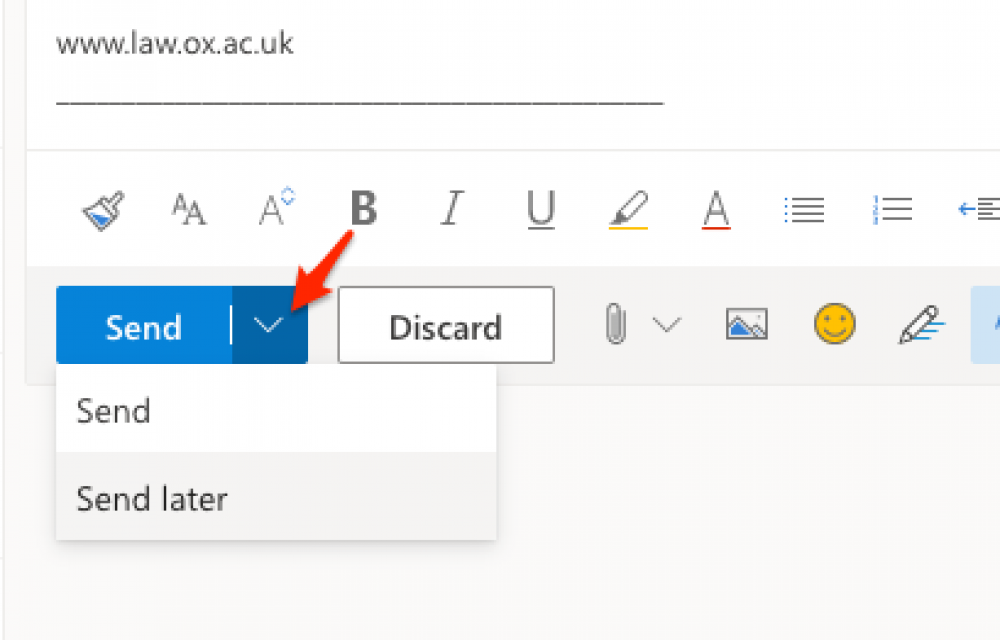Screen dimensions: 1000x640
Task: Open the emoji smiley picker
Action: (834, 324)
